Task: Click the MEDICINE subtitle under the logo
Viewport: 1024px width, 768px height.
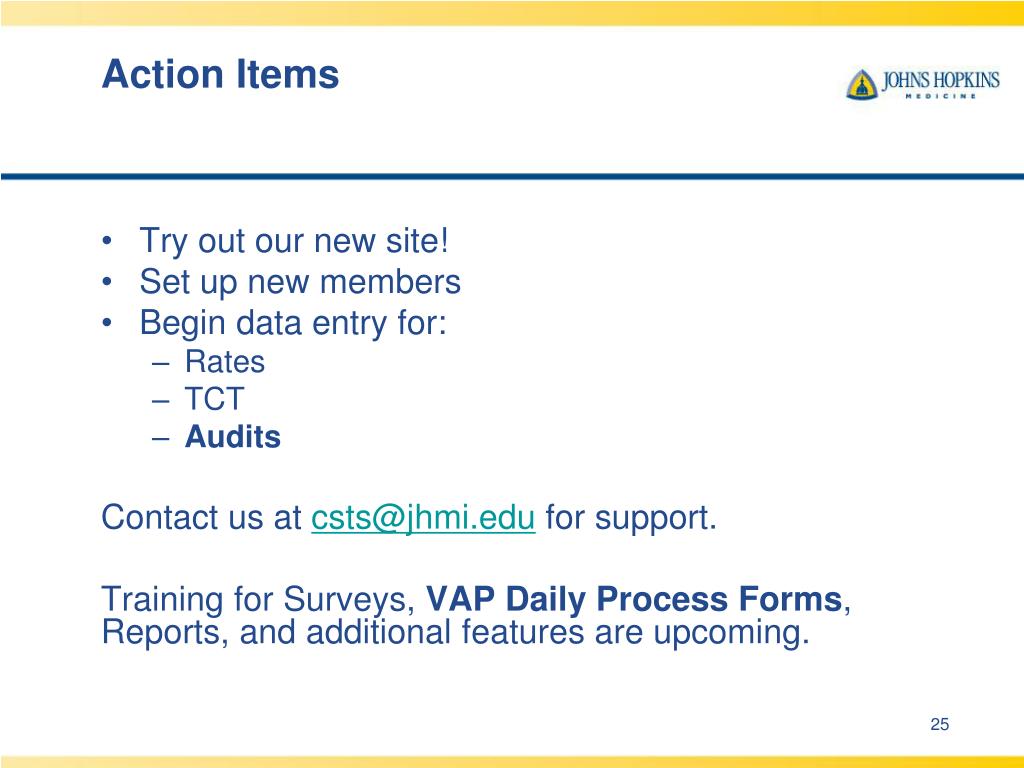Action: [940, 96]
